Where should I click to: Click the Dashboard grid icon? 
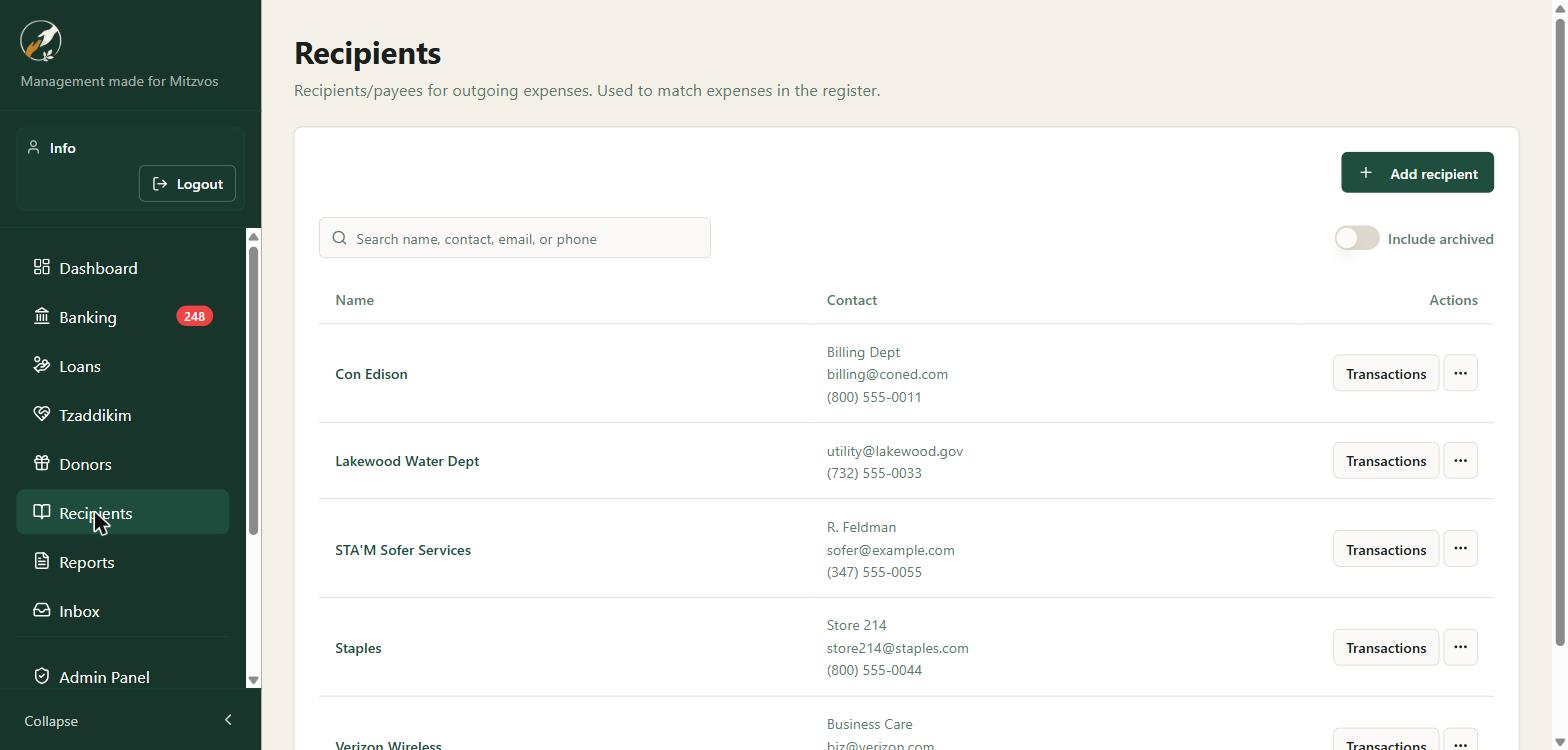pyautogui.click(x=41, y=267)
